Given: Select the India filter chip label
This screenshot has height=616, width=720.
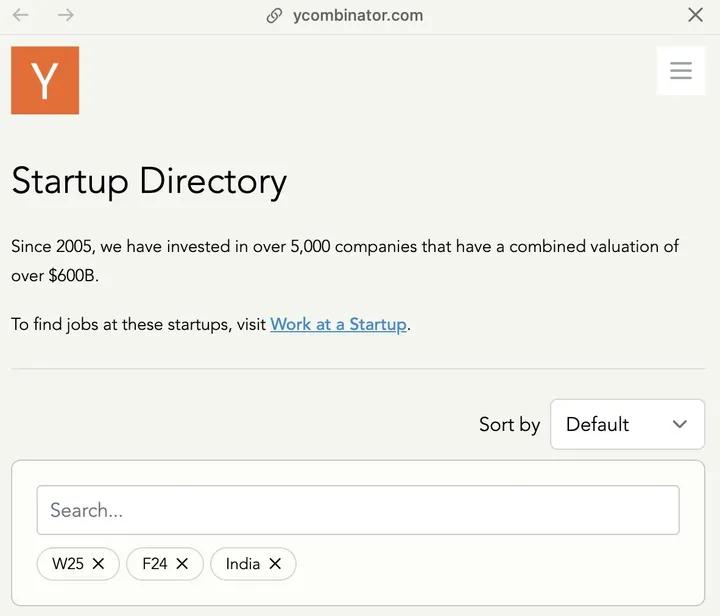Looking at the screenshot, I should click(x=242, y=564).
